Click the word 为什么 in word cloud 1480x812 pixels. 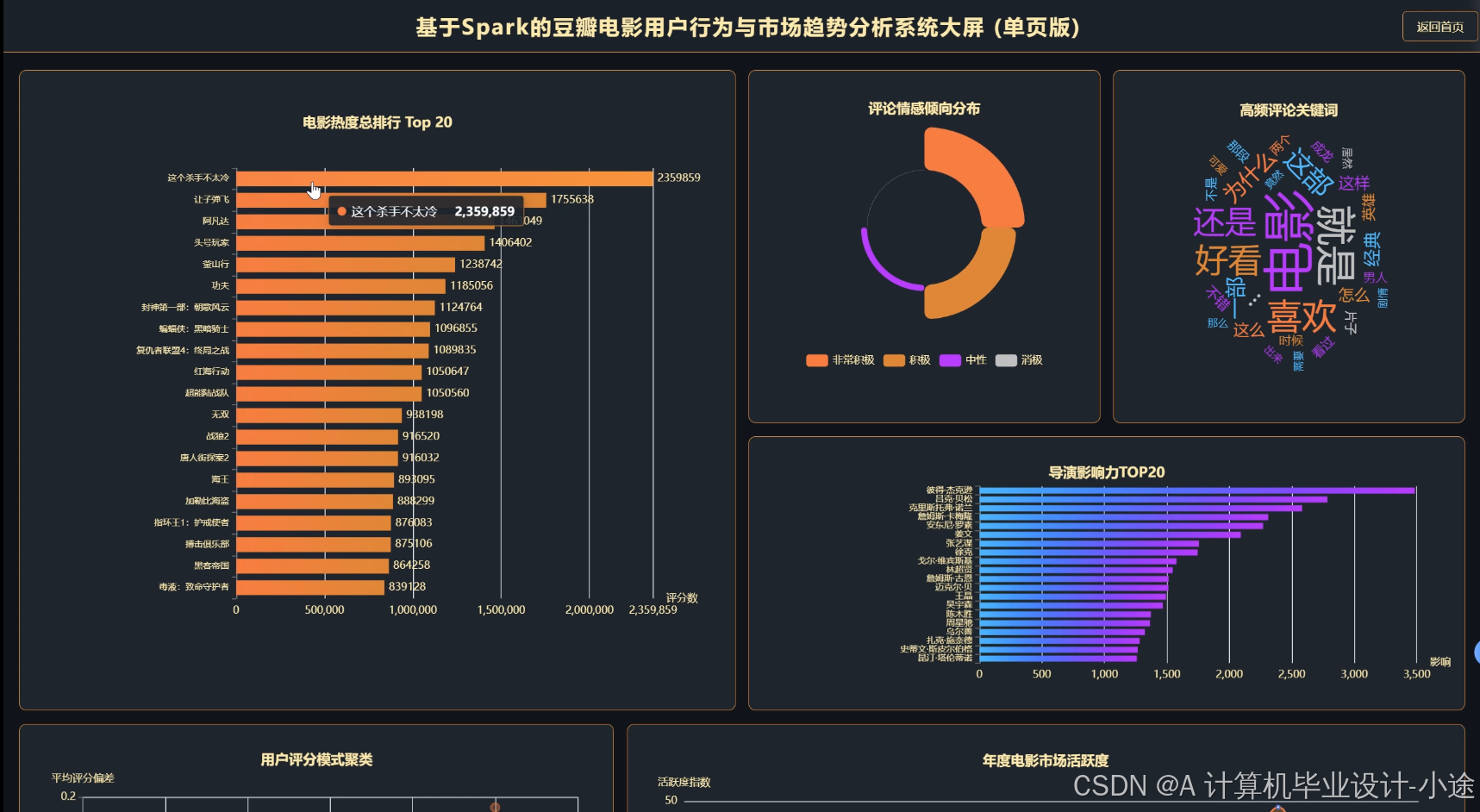1248,178
